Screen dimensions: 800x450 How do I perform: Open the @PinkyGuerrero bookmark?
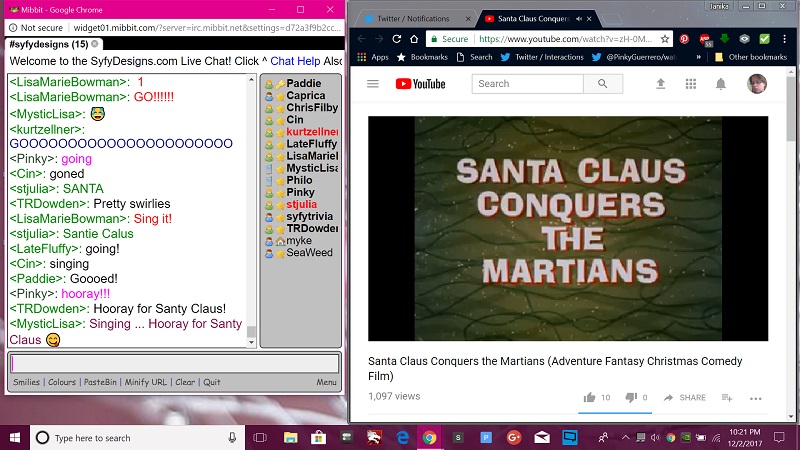pyautogui.click(x=635, y=57)
